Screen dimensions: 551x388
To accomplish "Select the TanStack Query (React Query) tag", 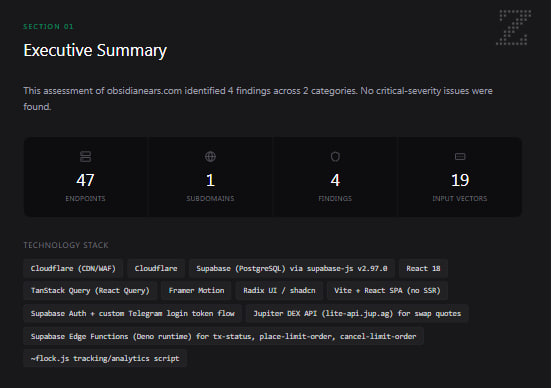I will (90, 291).
